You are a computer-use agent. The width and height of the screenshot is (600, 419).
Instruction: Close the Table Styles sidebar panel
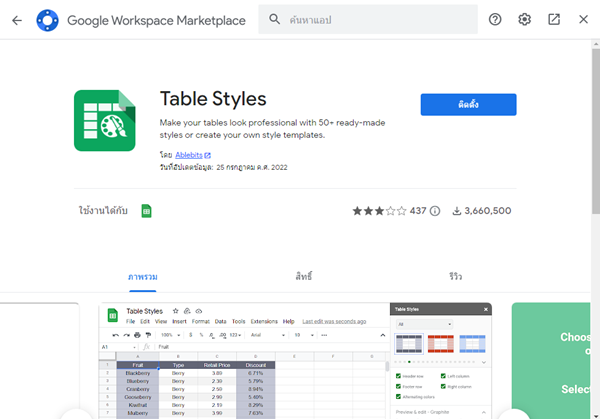click(x=486, y=309)
